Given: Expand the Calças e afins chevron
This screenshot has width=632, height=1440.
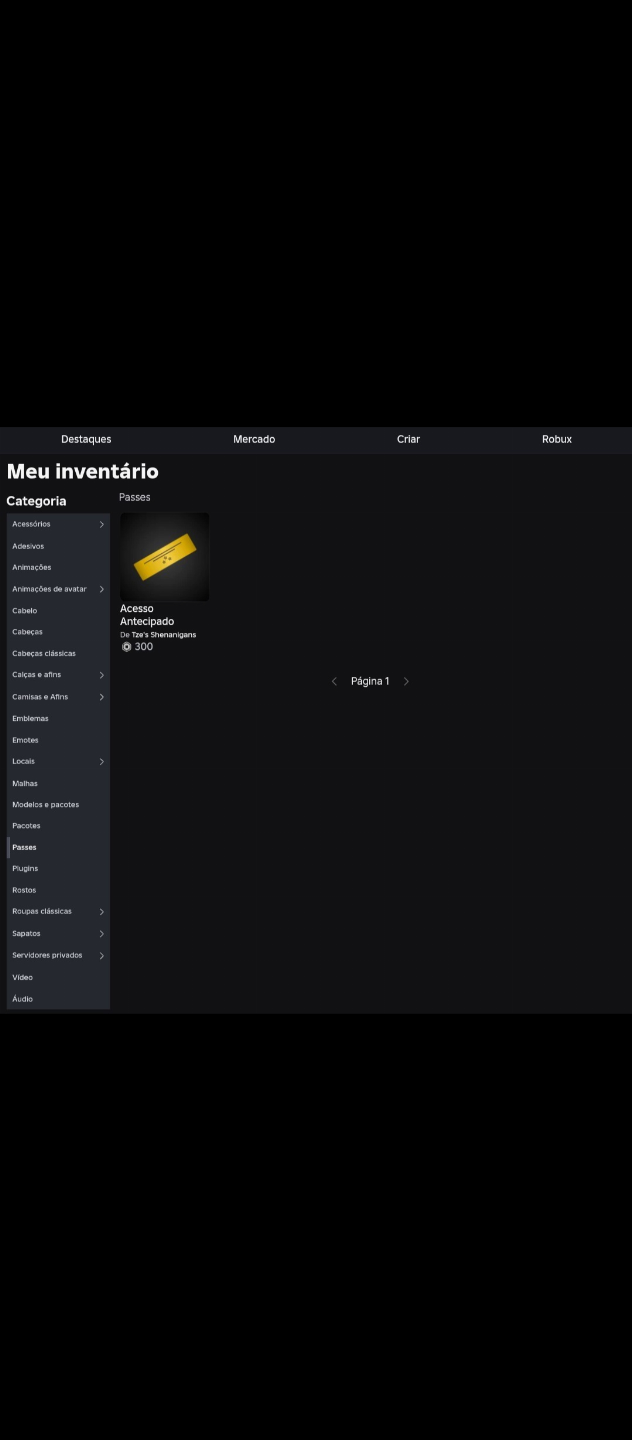Looking at the screenshot, I should 101,675.
